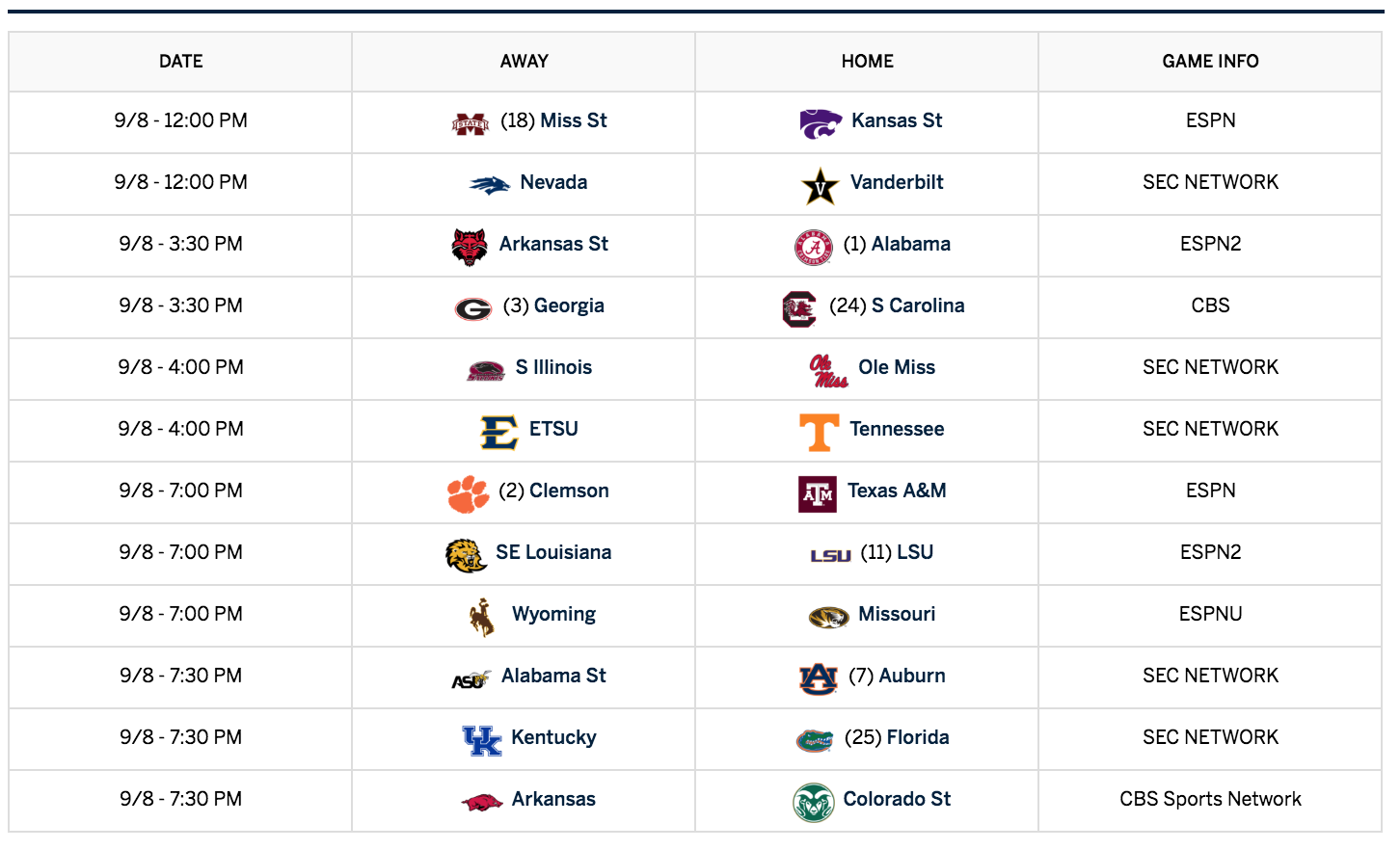Screen dimensions: 1400x850
Task: Click the CBS Sports Network cell
Action: click(1210, 799)
